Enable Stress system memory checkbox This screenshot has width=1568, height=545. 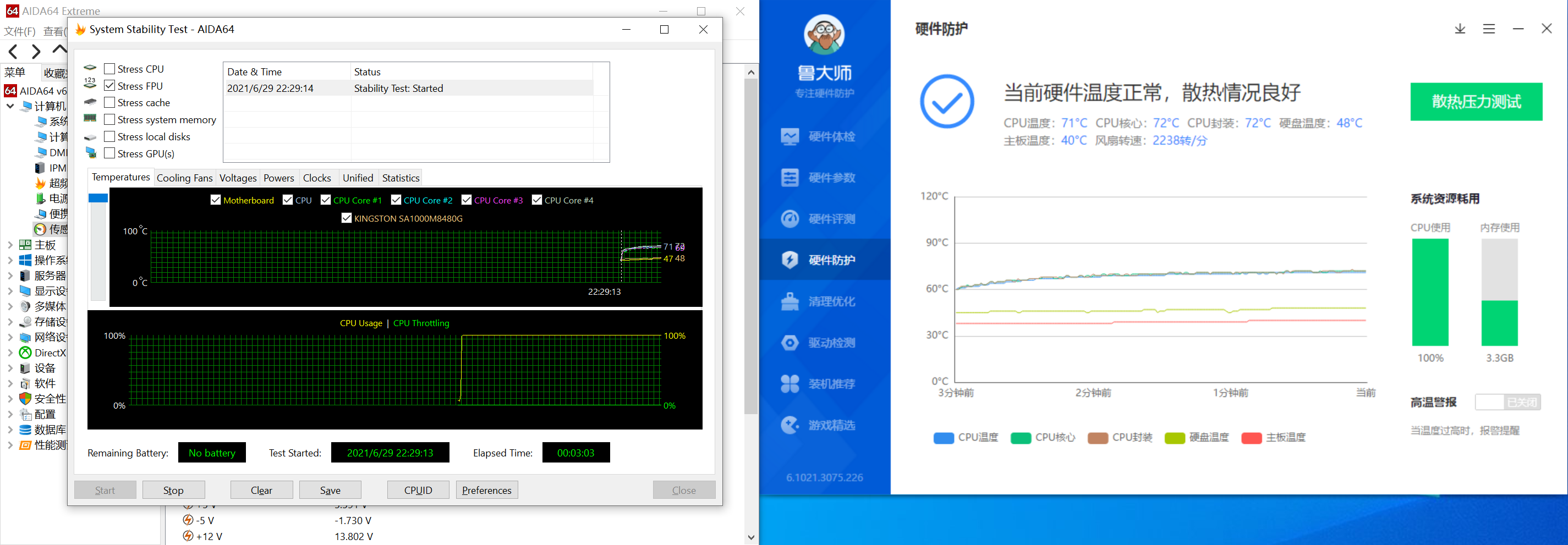[x=109, y=119]
